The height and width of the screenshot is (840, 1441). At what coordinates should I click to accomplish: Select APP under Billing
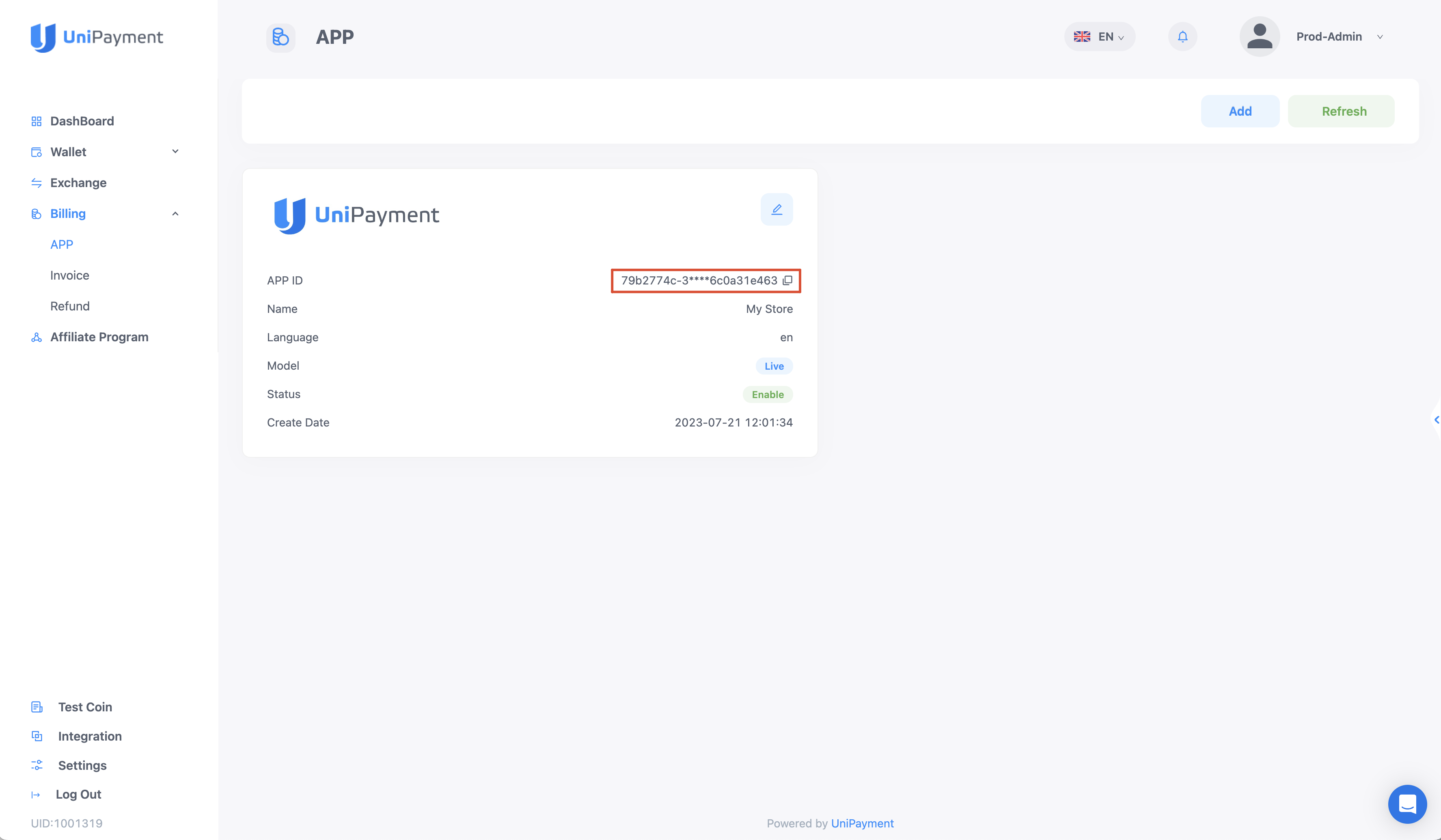tap(62, 245)
